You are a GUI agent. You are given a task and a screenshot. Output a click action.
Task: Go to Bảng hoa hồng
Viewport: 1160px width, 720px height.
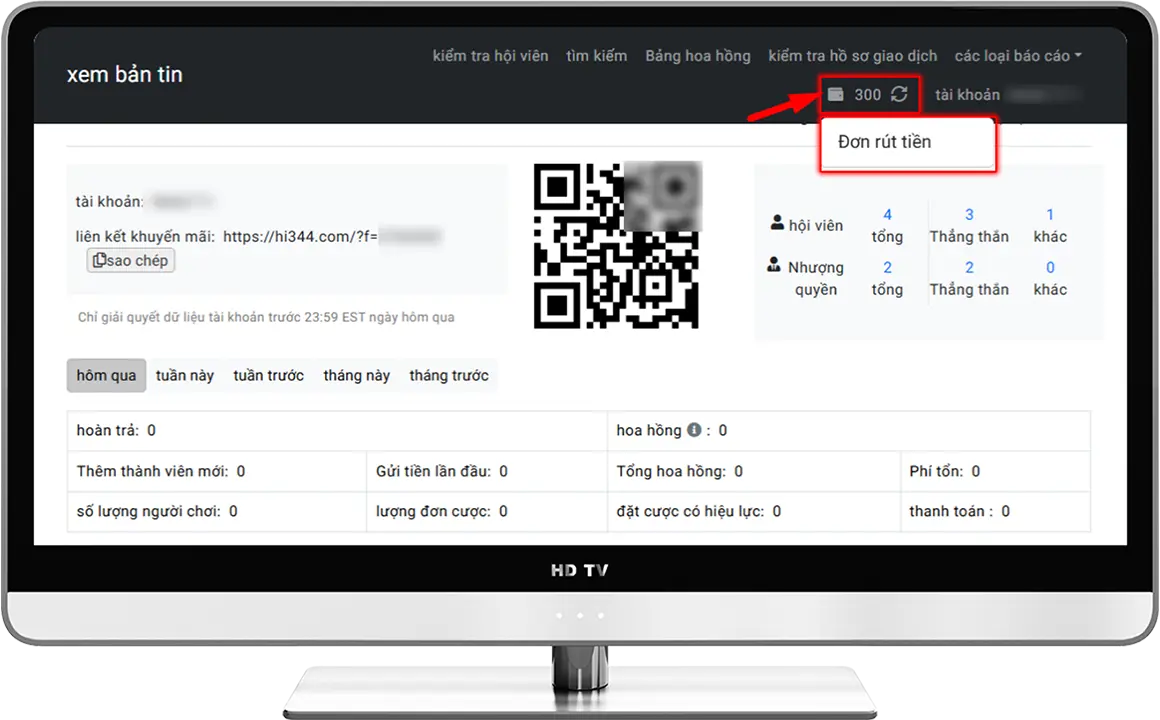(x=698, y=55)
